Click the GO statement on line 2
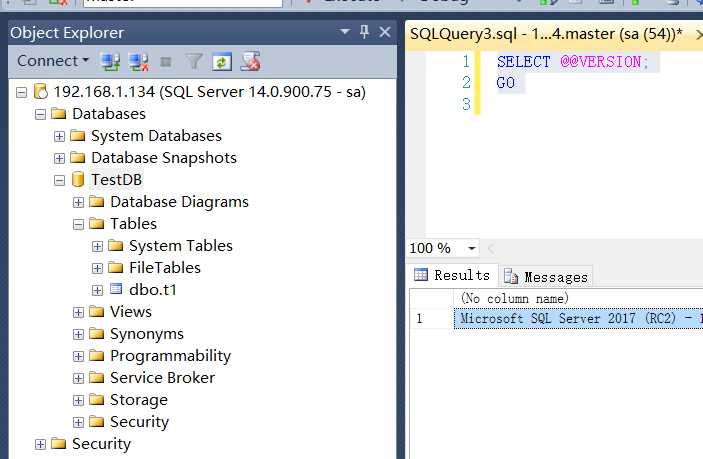Screen dimensions: 703x459 click(506, 83)
